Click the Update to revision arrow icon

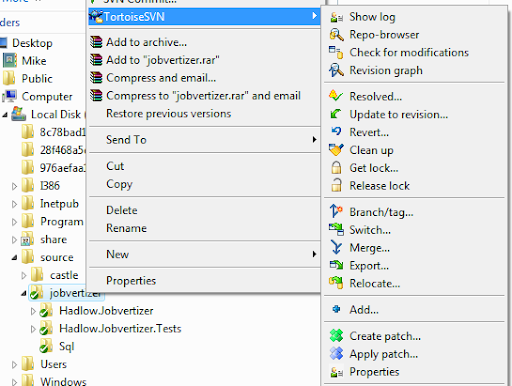(x=336, y=114)
